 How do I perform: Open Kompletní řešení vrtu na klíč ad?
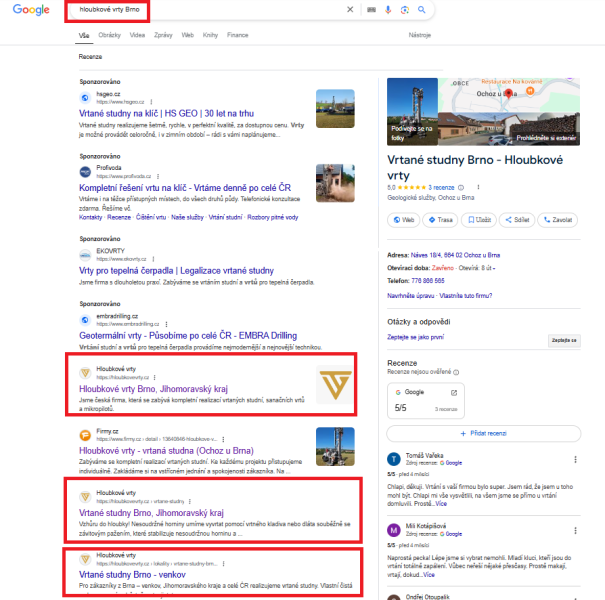[185, 188]
